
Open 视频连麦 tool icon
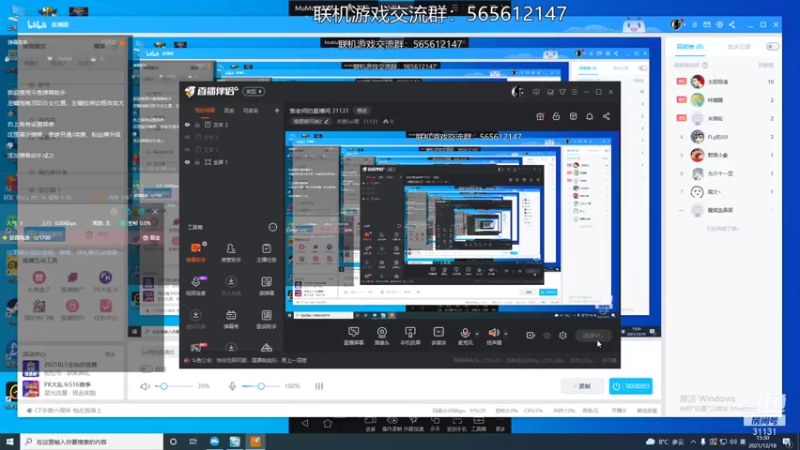point(195,286)
